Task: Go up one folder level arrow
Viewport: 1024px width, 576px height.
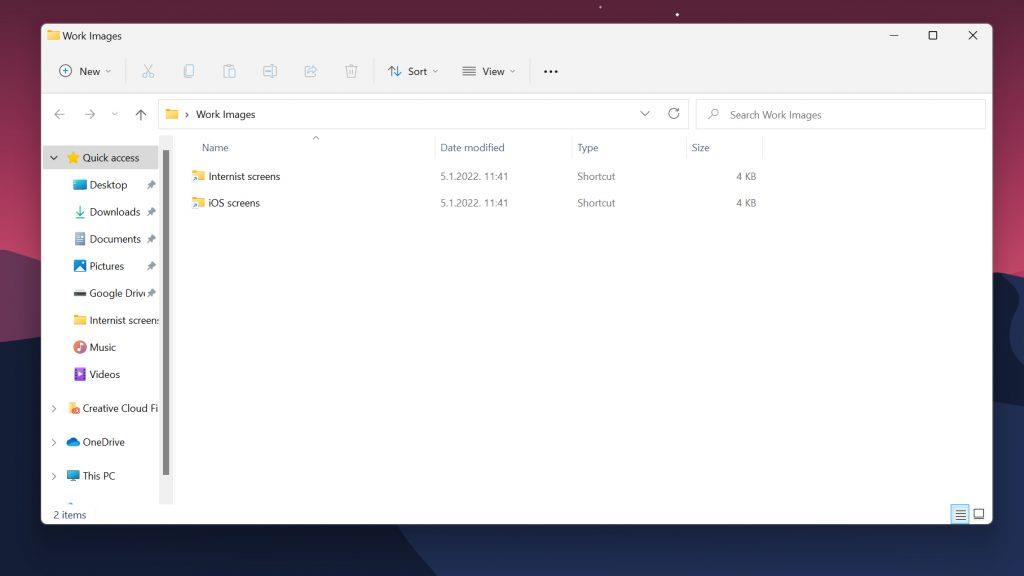Action: pos(140,114)
